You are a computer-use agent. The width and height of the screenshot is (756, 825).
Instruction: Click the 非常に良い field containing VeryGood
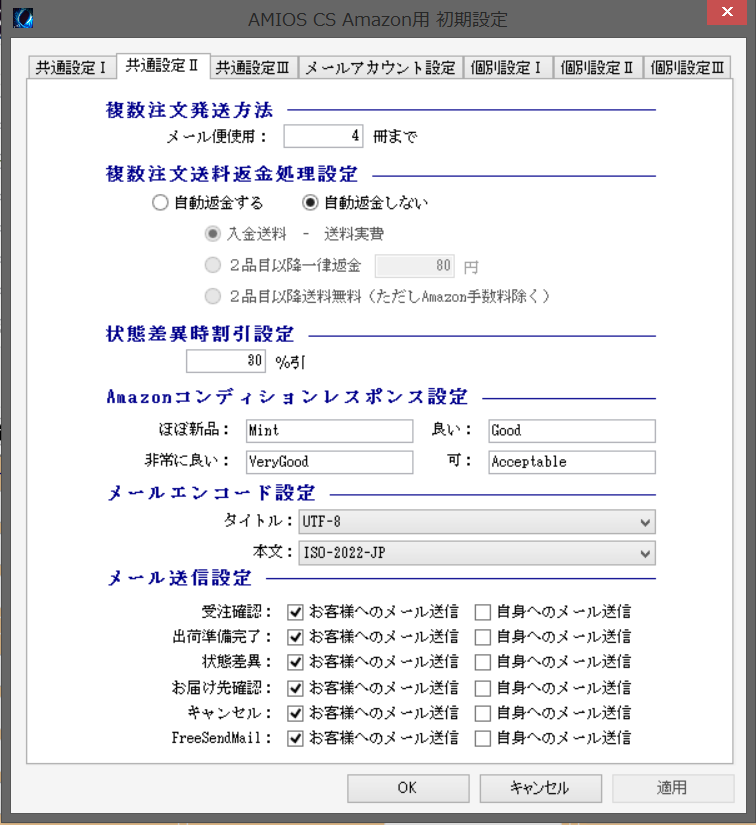click(329, 462)
